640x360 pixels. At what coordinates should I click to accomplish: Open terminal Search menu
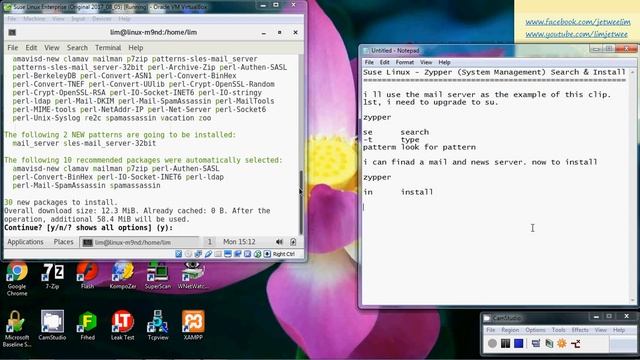click(77, 48)
